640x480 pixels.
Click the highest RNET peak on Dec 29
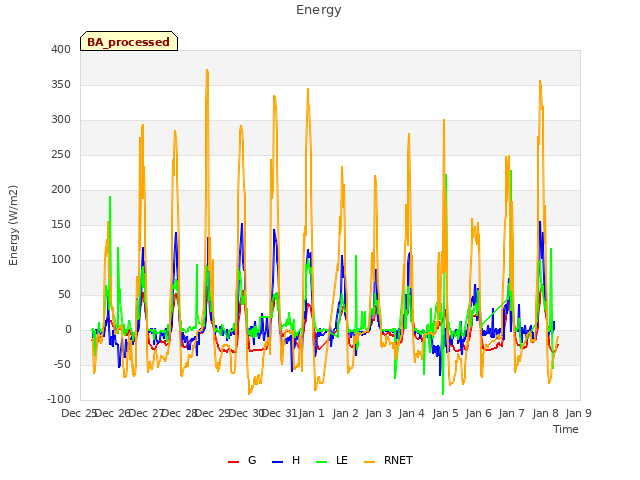pyautogui.click(x=207, y=70)
